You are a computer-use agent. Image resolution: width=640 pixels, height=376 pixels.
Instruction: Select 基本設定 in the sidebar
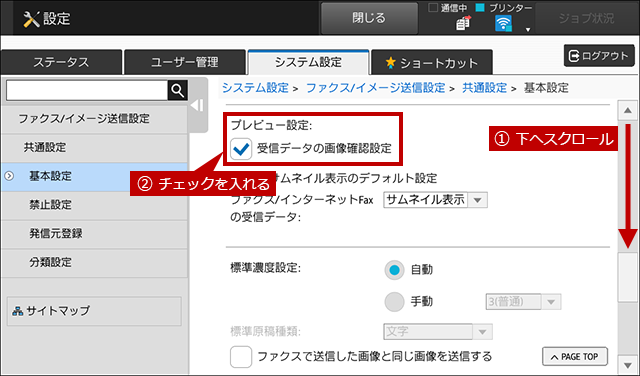click(94, 176)
